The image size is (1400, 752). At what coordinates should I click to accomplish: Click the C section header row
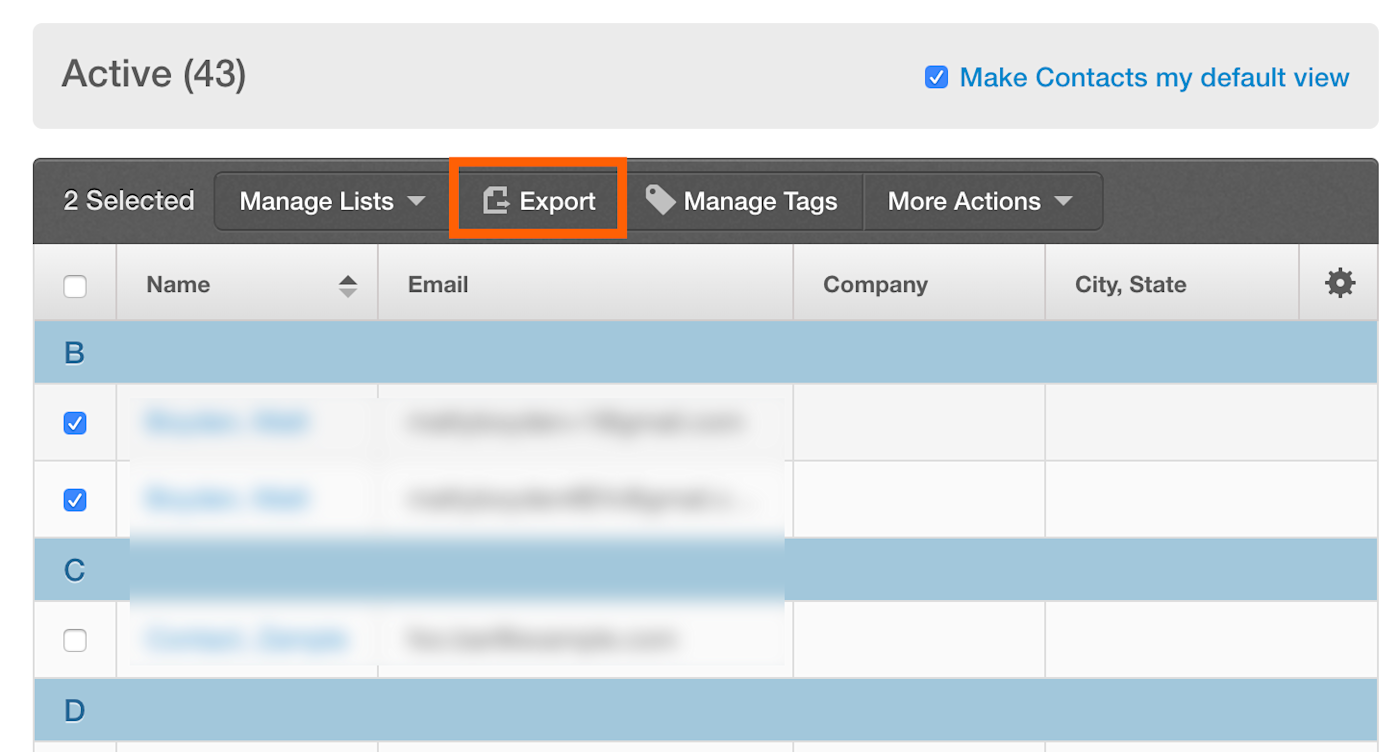(x=706, y=569)
